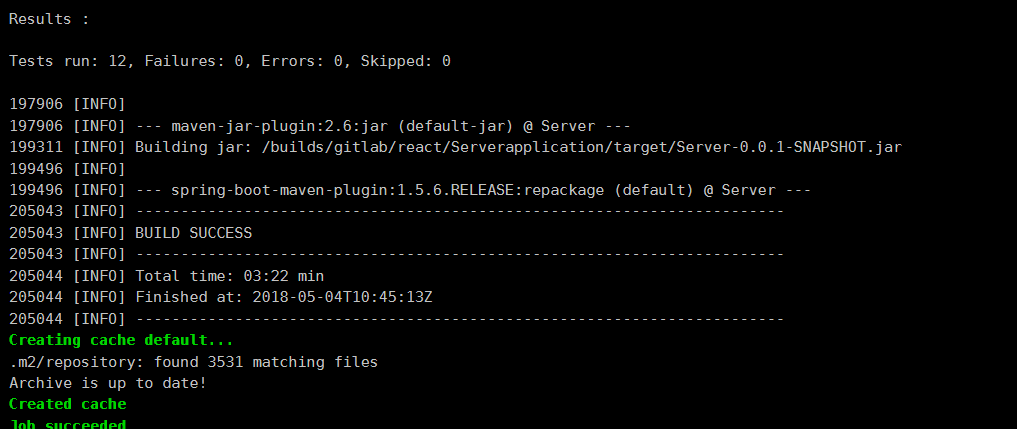Click the "Archive is up to date!" line
The height and width of the screenshot is (429, 1017).
click(x=107, y=383)
